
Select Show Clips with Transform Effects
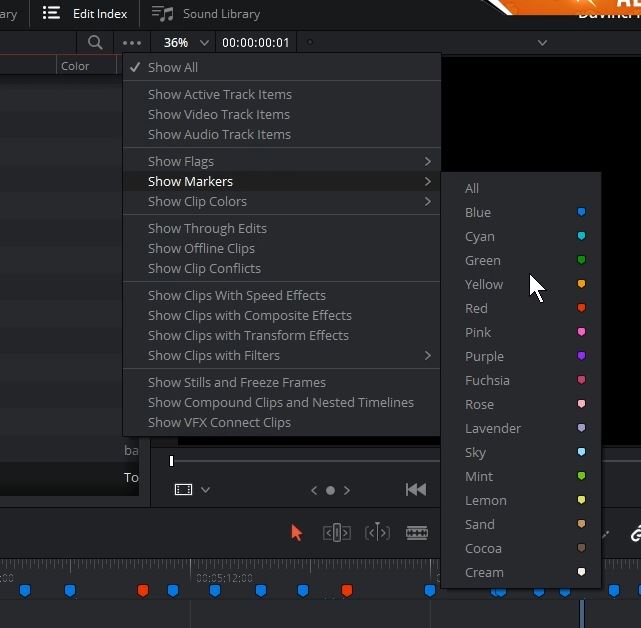(x=282, y=336)
